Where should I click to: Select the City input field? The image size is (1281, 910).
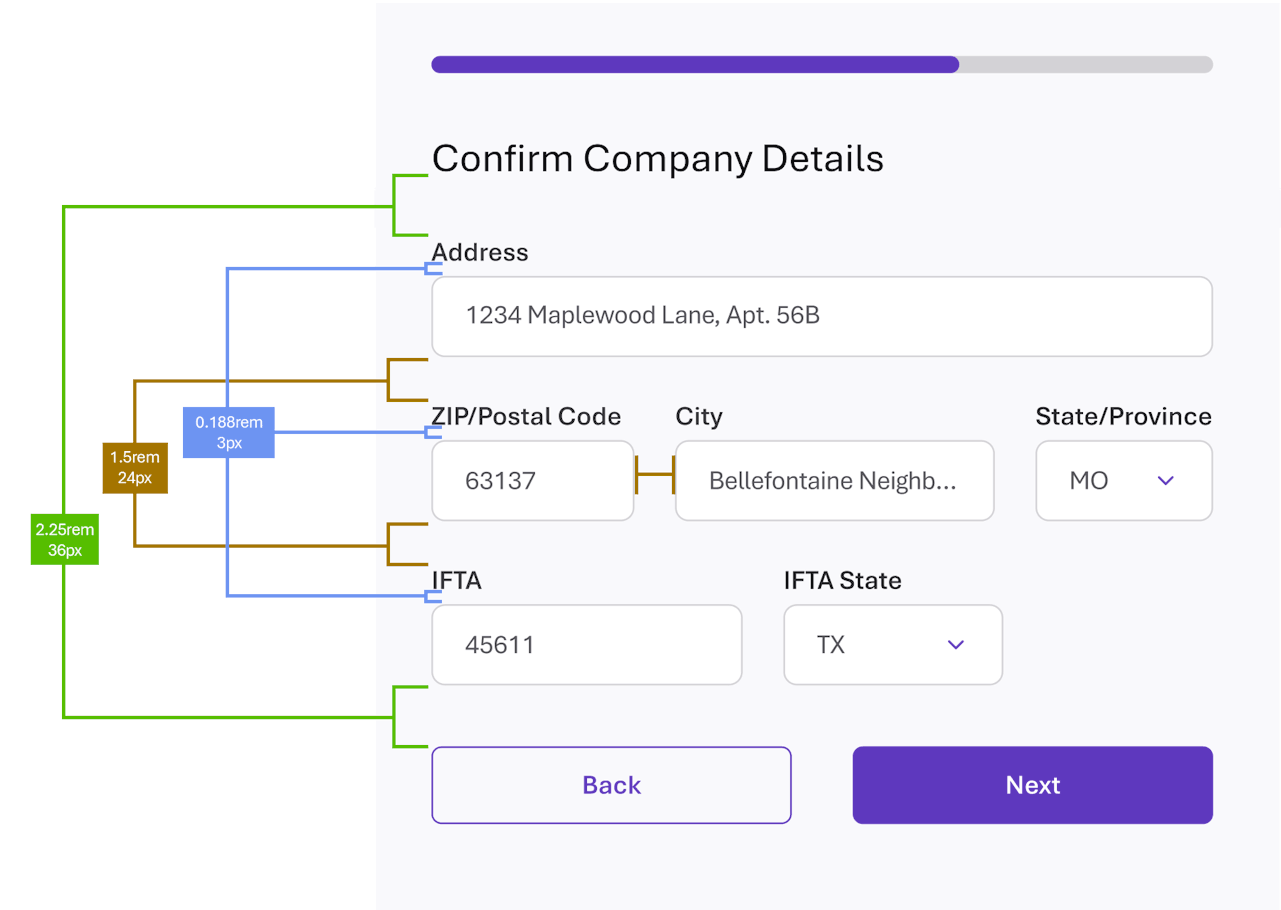click(835, 481)
